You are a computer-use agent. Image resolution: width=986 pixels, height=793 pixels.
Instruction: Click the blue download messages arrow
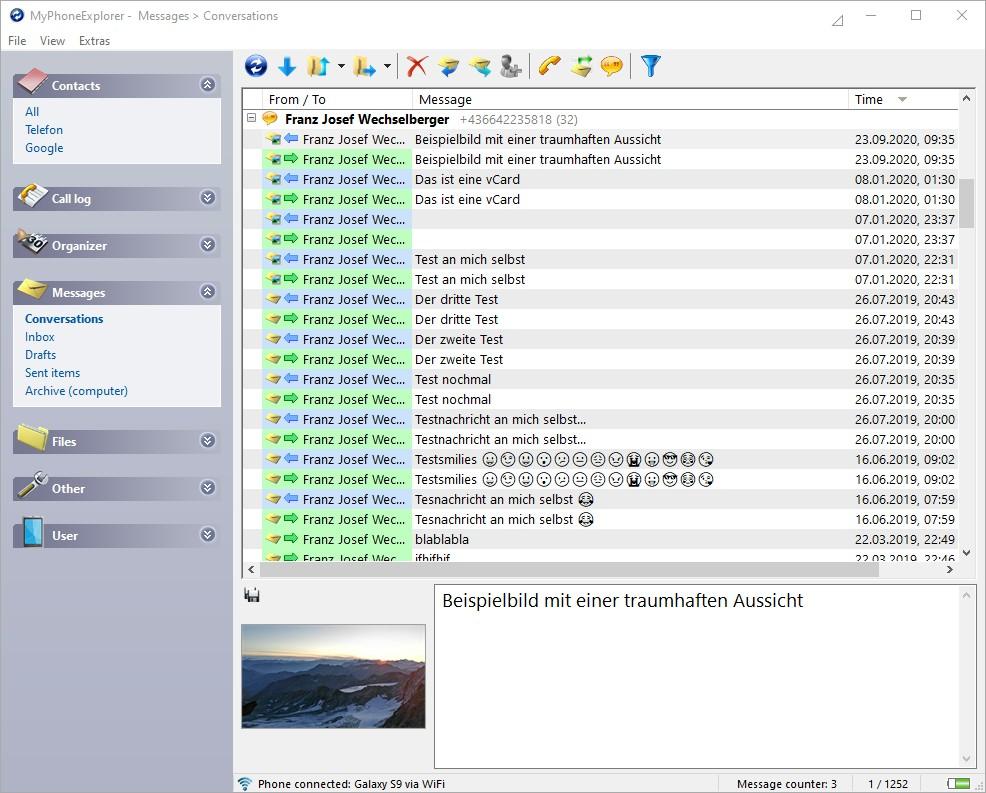pyautogui.click(x=288, y=66)
